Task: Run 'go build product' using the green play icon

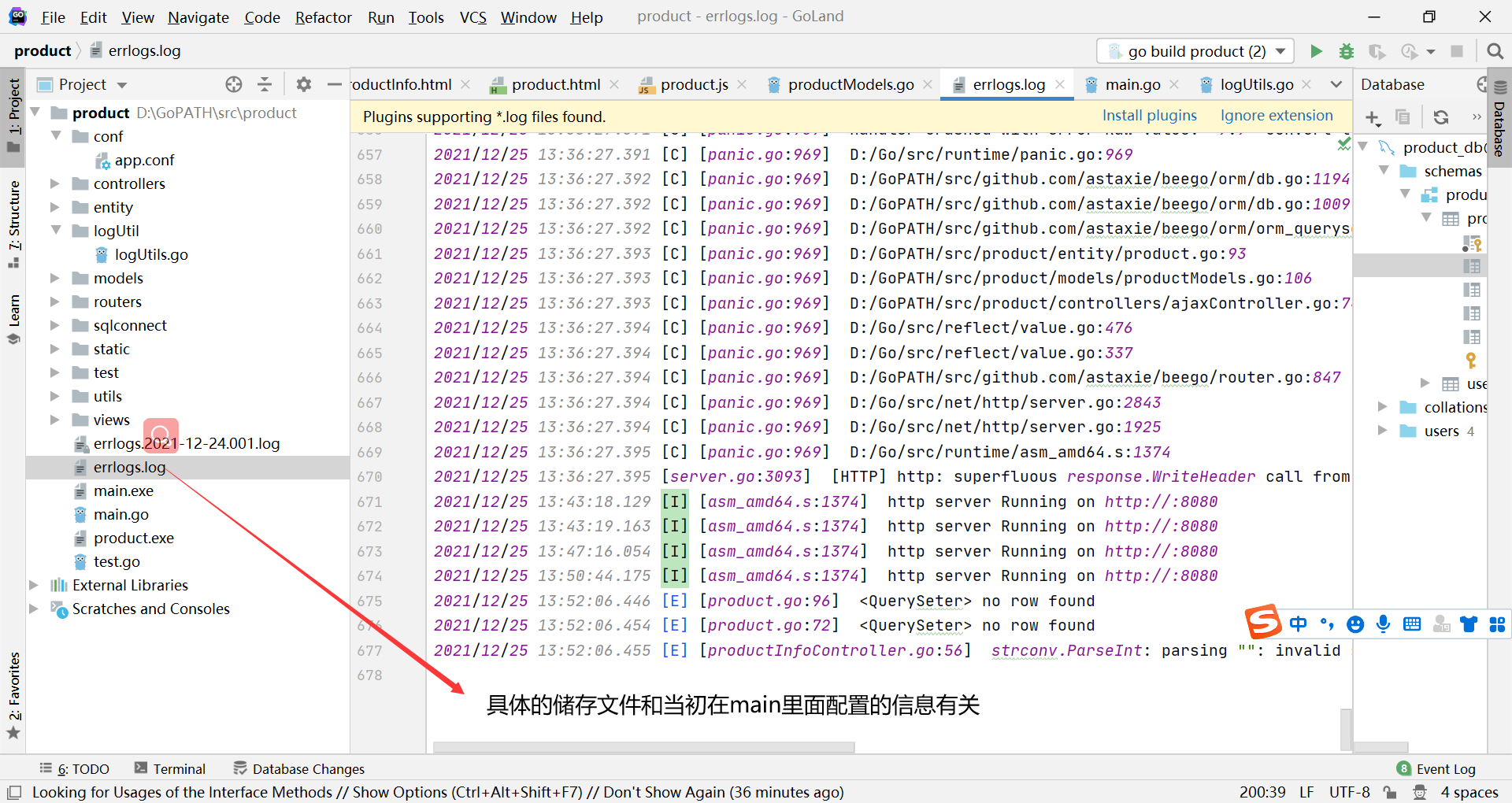Action: pyautogui.click(x=1316, y=50)
